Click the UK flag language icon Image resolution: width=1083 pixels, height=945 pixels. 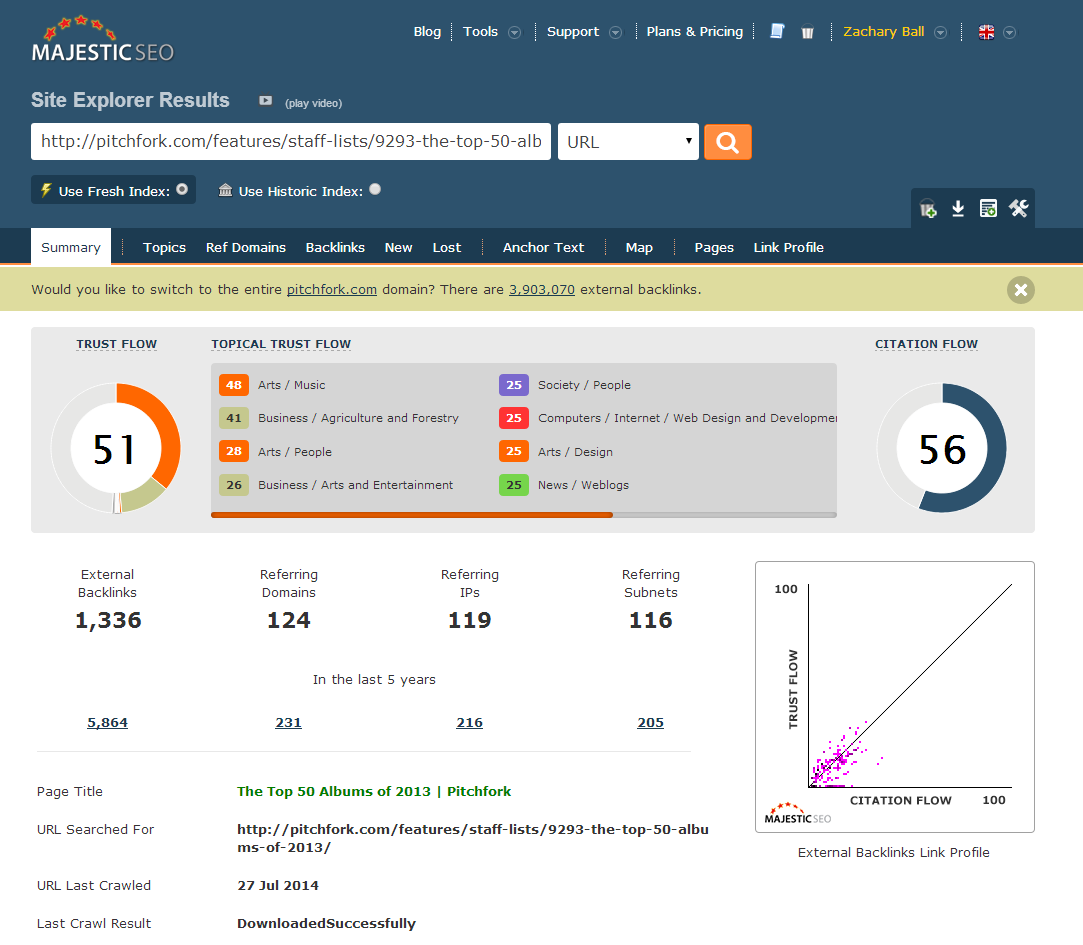(x=986, y=32)
